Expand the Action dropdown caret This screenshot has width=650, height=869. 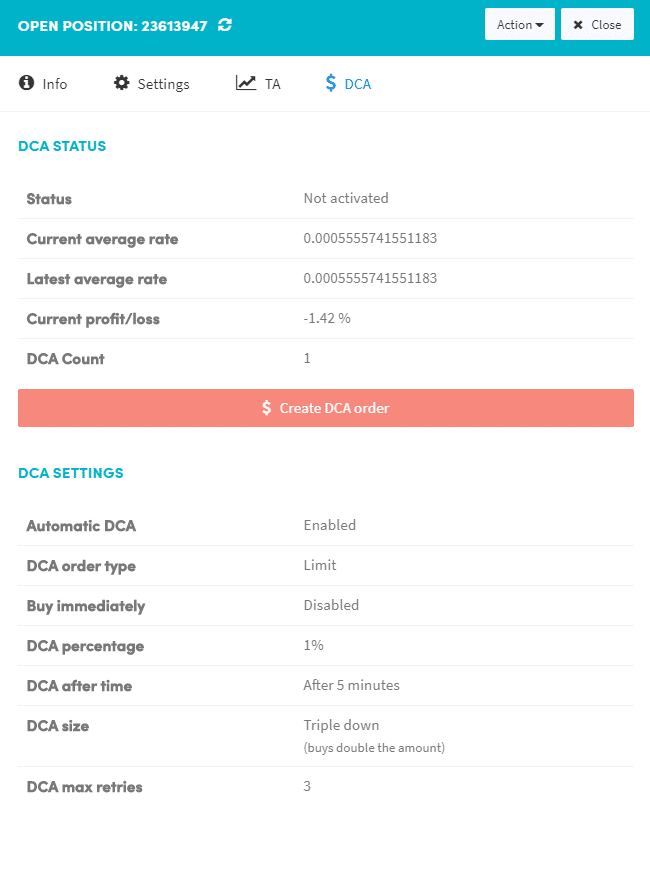point(539,25)
